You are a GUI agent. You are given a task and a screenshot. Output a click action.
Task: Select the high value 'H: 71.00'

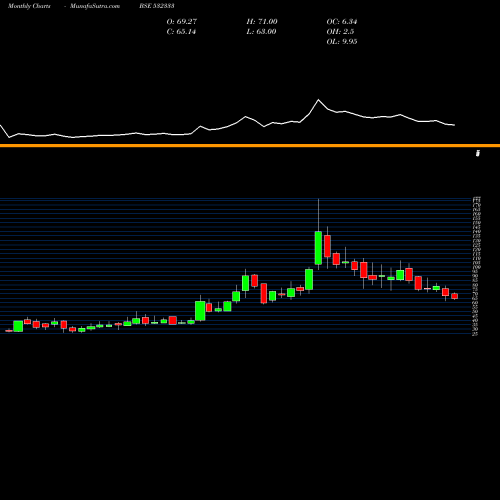pyautogui.click(x=262, y=22)
